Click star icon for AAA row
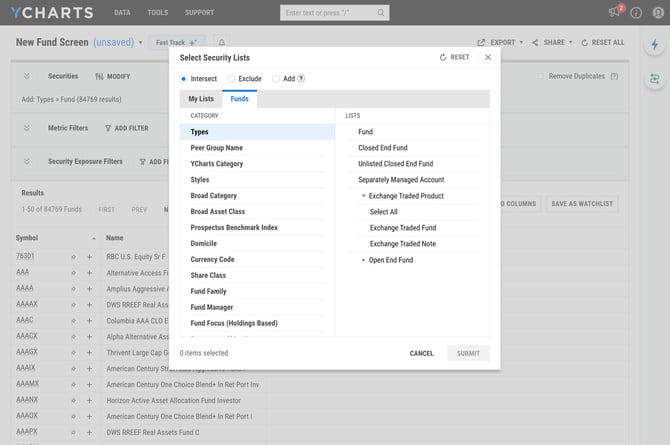Viewport: 670px width, 445px height. 73,273
